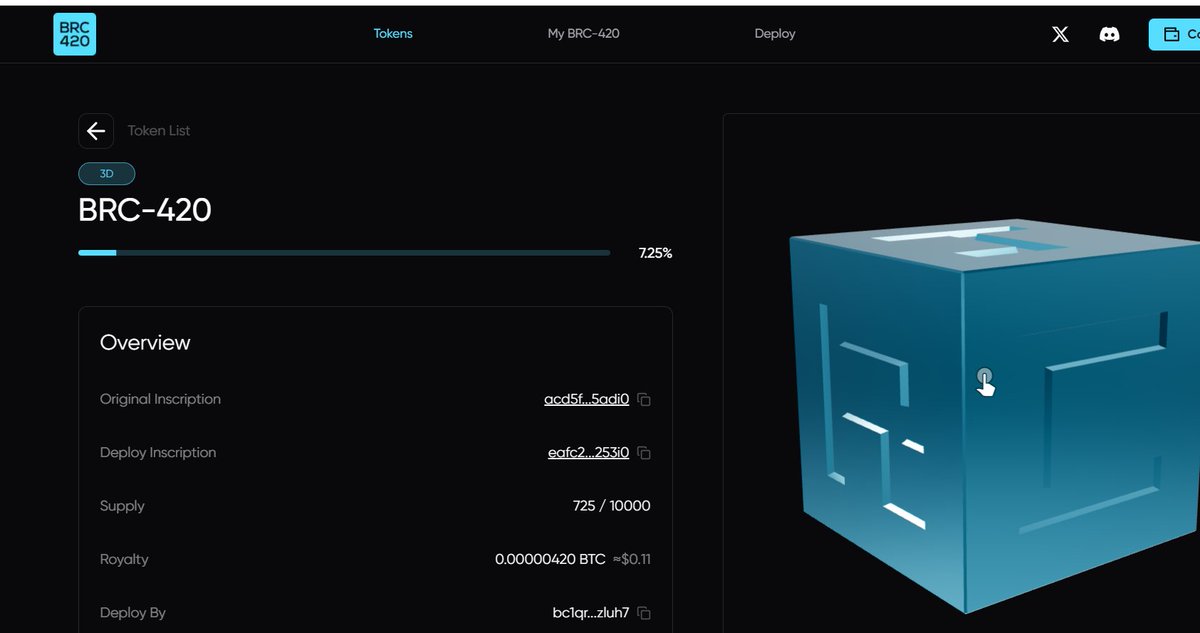Open the Deploy tab

[x=775, y=34]
